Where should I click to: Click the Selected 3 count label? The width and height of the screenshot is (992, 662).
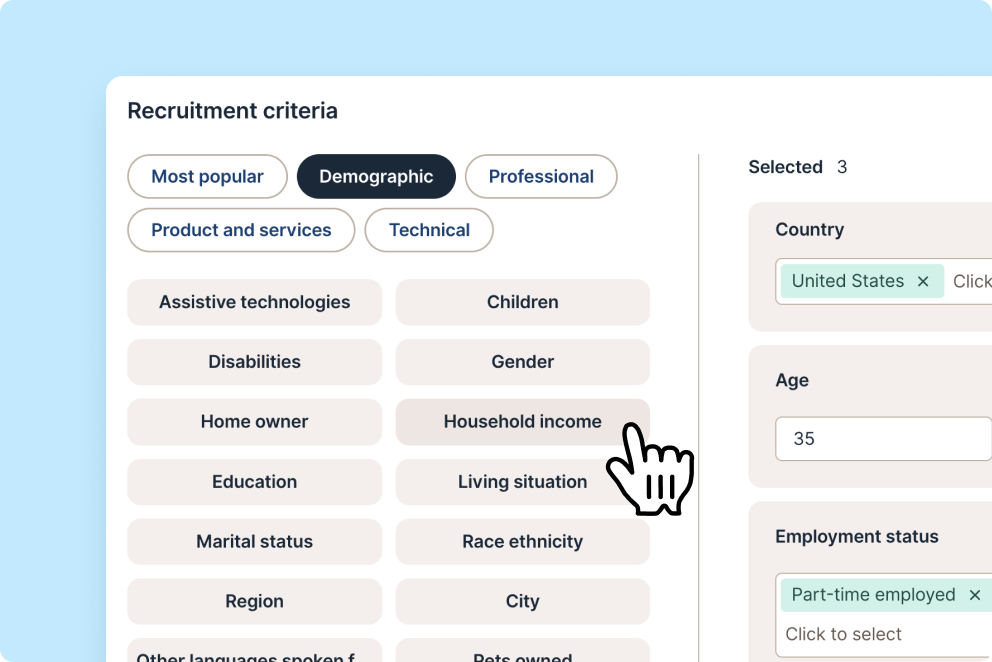[797, 167]
